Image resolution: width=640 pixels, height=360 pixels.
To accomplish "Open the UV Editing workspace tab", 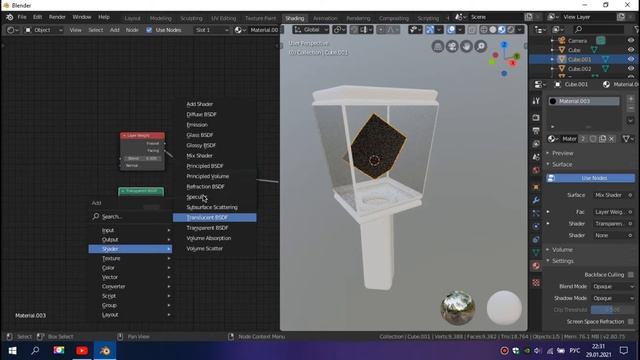I will click(x=223, y=18).
